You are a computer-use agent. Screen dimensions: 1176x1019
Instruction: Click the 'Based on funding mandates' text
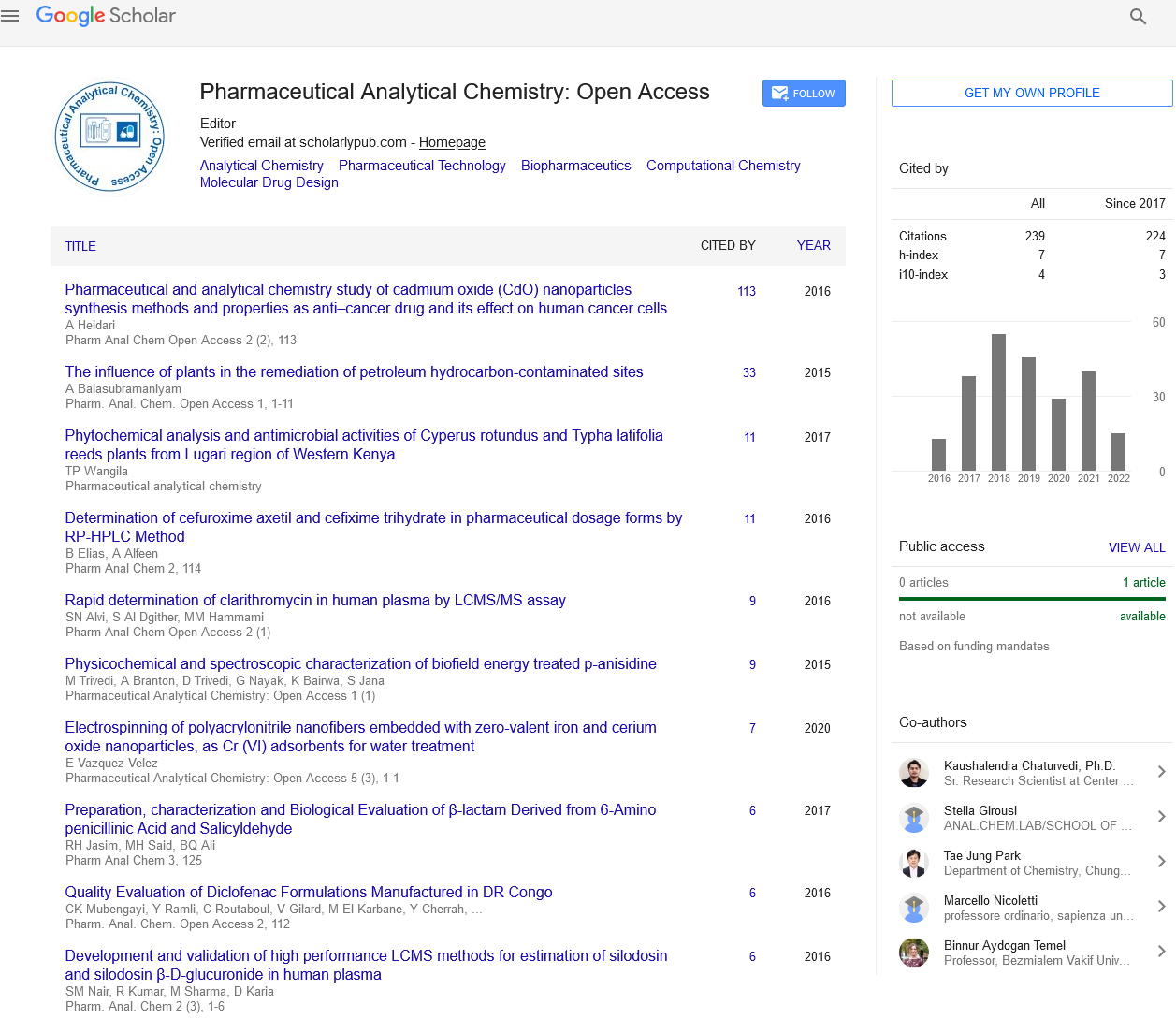click(x=974, y=646)
